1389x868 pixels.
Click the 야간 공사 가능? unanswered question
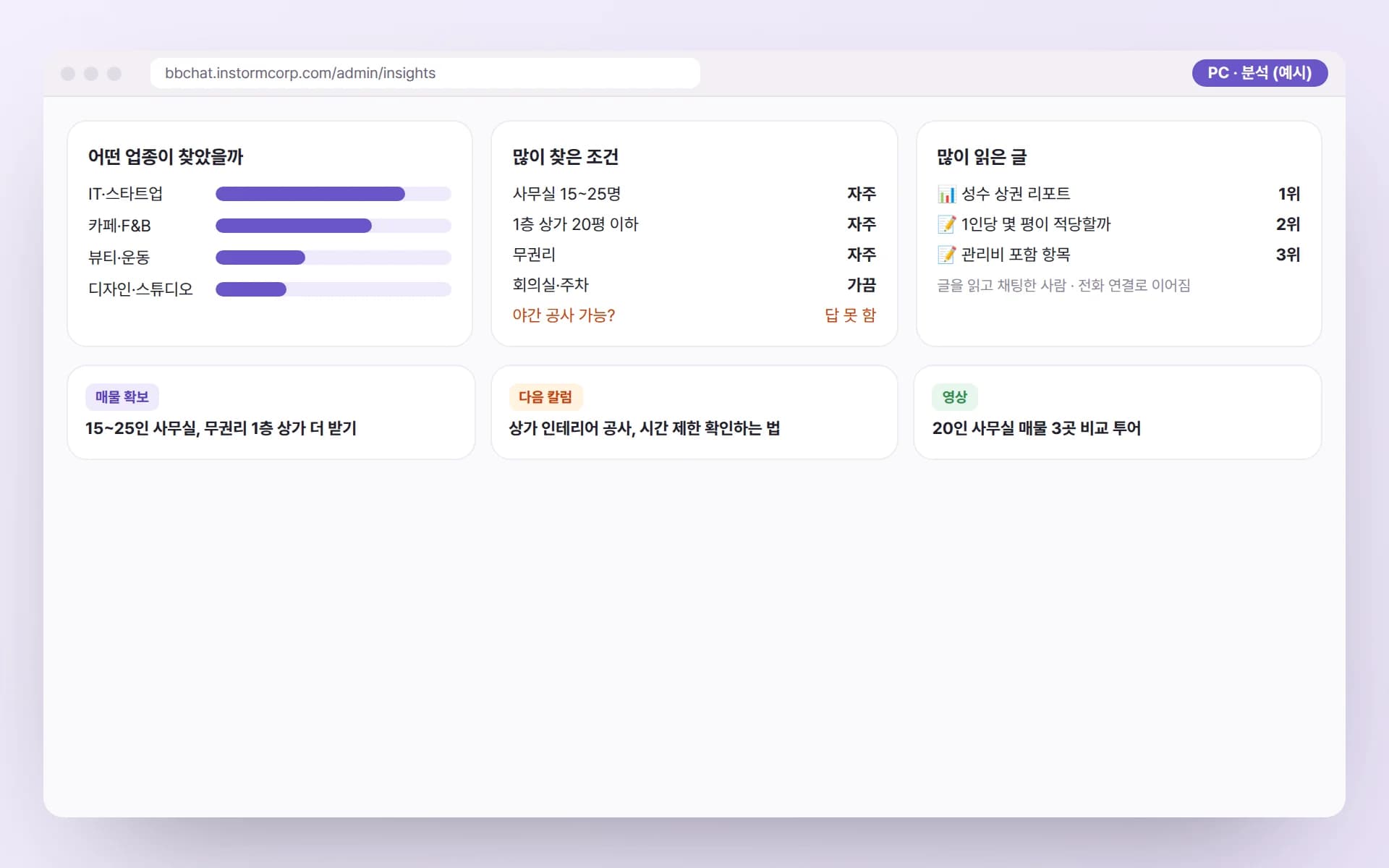point(564,315)
